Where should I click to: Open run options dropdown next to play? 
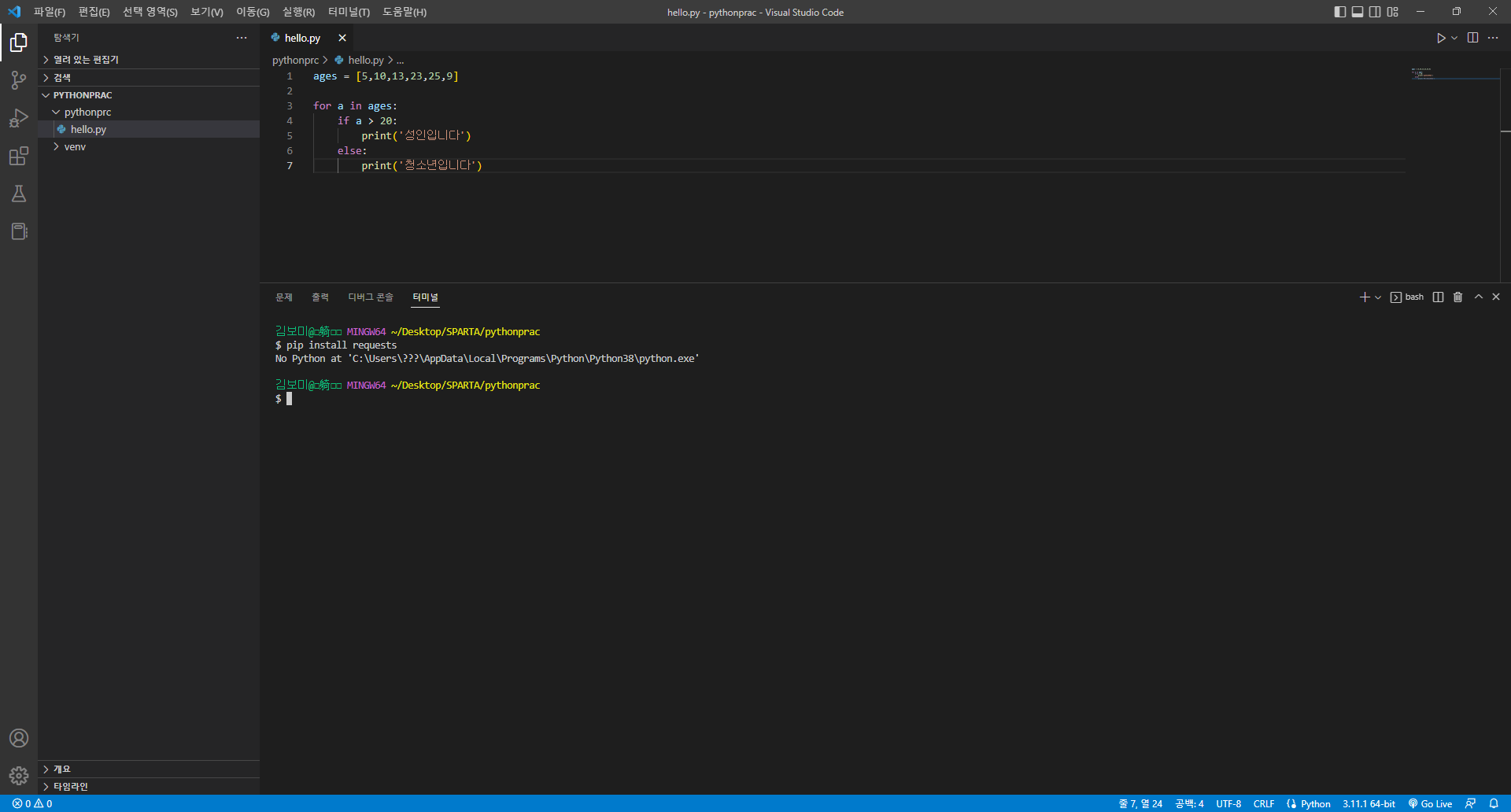point(1454,38)
